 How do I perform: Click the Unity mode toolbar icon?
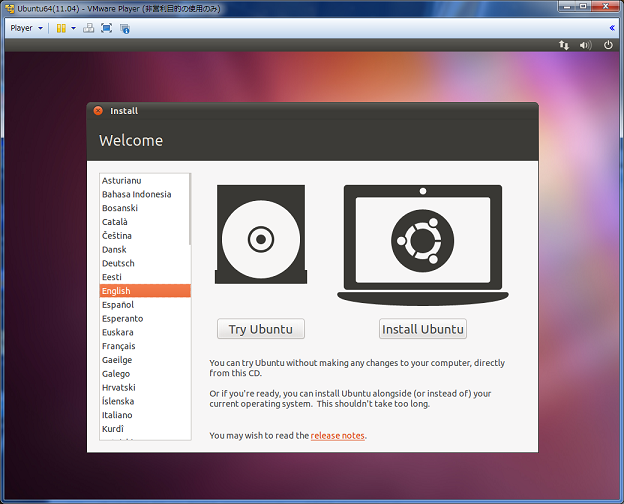(x=125, y=29)
